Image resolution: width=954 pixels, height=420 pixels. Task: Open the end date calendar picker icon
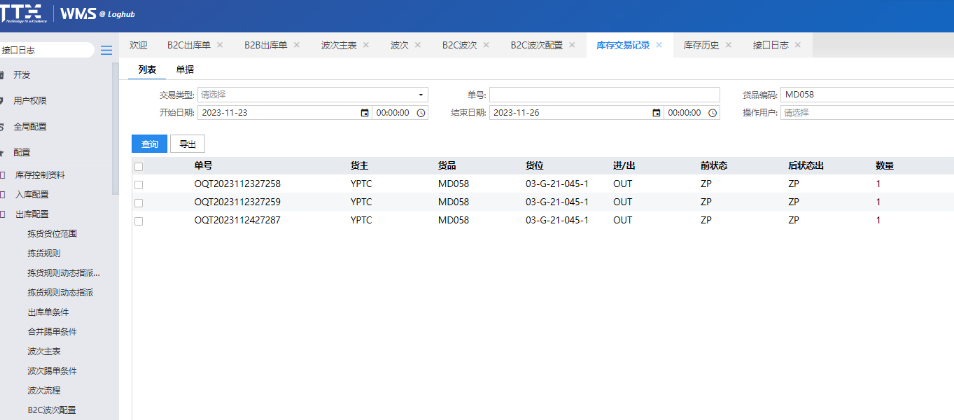click(x=656, y=113)
